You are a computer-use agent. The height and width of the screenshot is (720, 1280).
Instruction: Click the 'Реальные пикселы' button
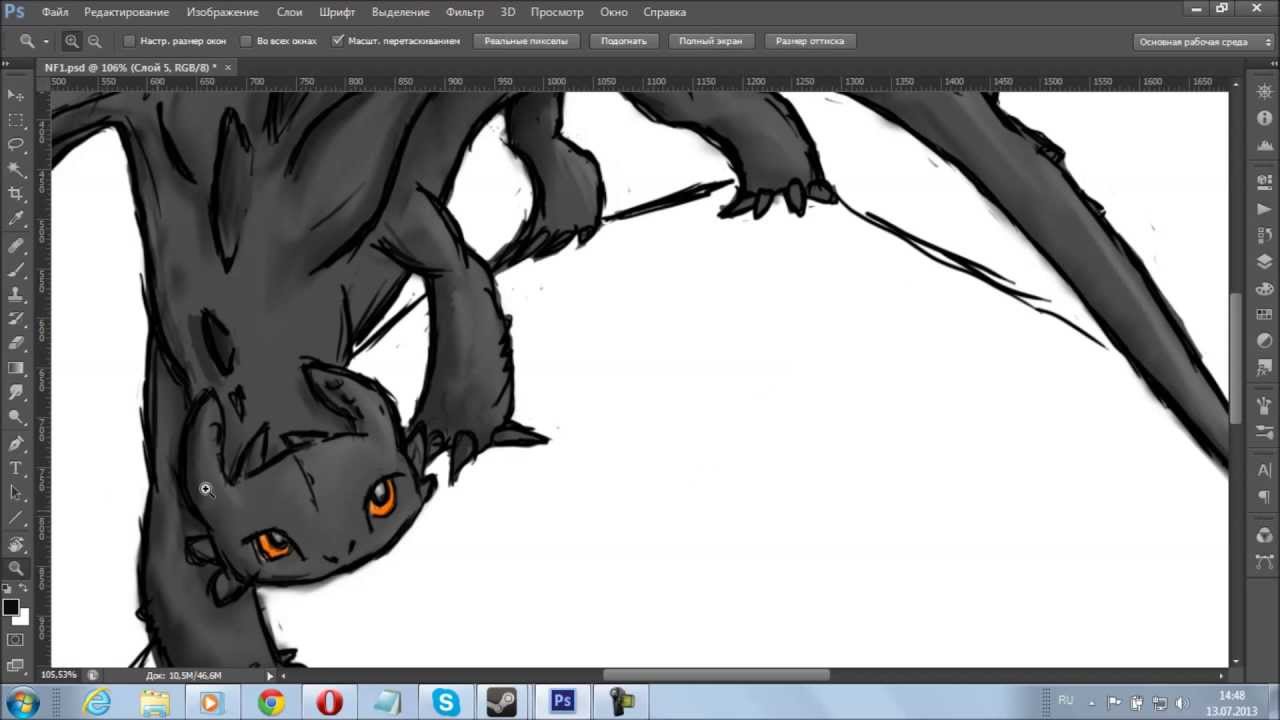tap(526, 41)
